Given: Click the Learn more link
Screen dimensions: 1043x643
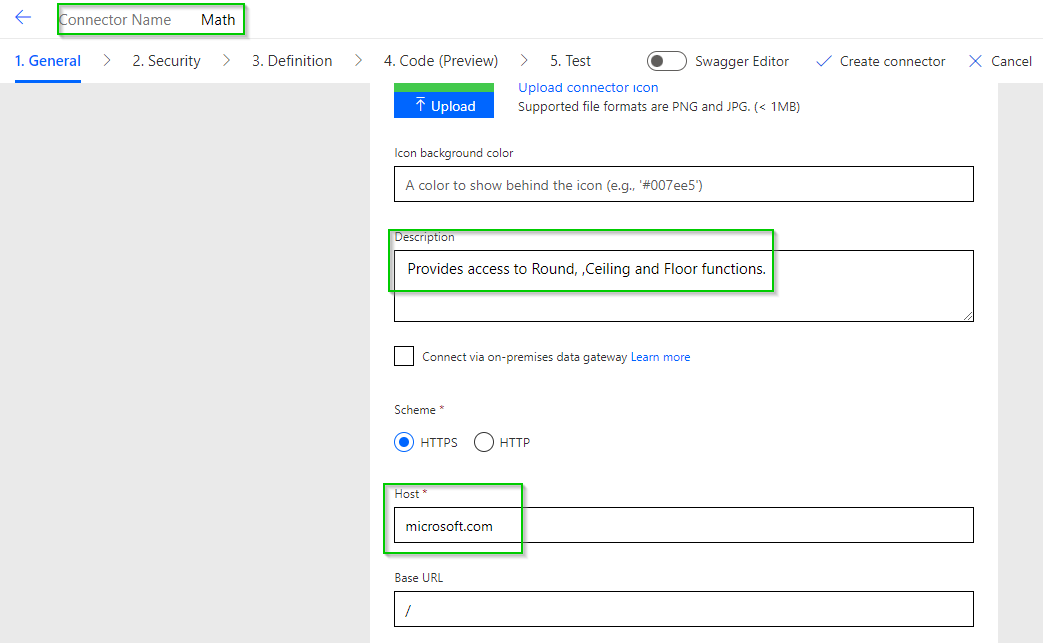Looking at the screenshot, I should point(660,357).
